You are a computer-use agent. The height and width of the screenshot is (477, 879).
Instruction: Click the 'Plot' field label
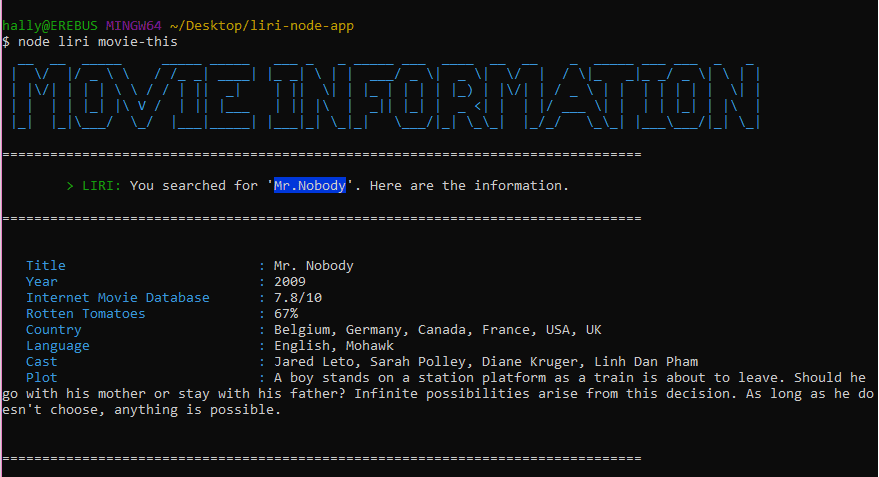point(41,378)
